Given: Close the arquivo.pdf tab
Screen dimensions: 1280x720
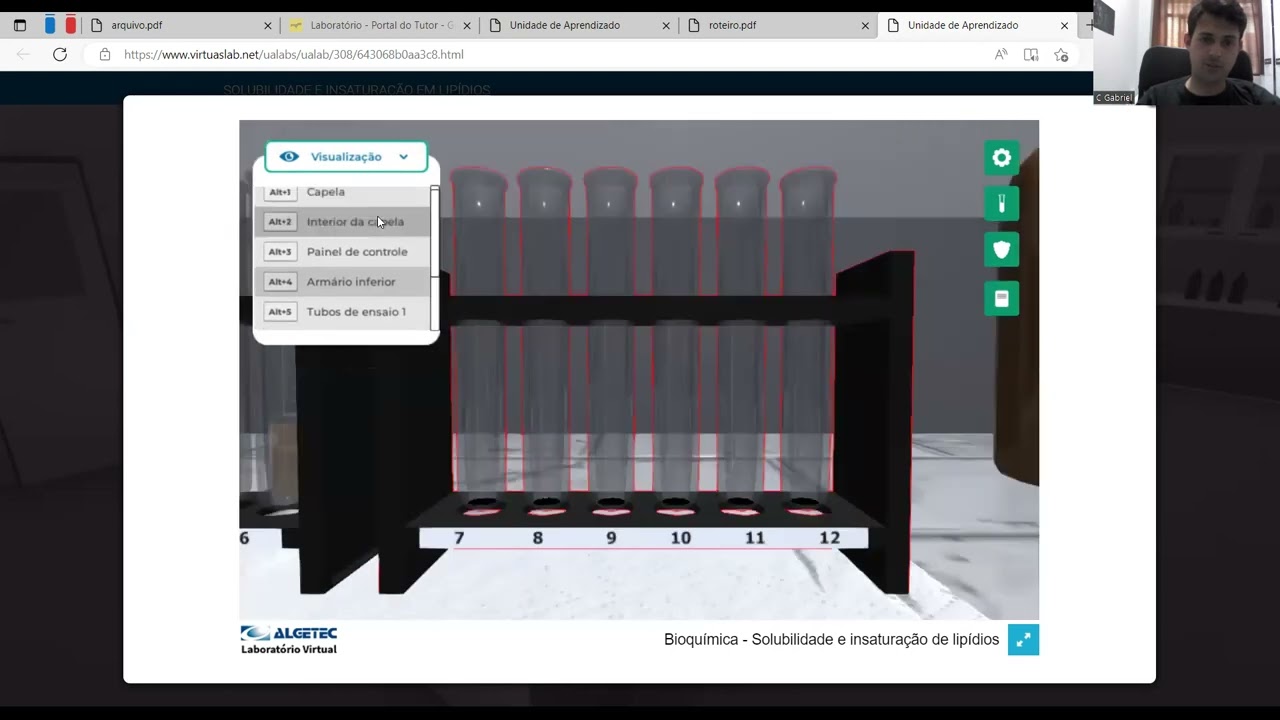Looking at the screenshot, I should (x=267, y=26).
